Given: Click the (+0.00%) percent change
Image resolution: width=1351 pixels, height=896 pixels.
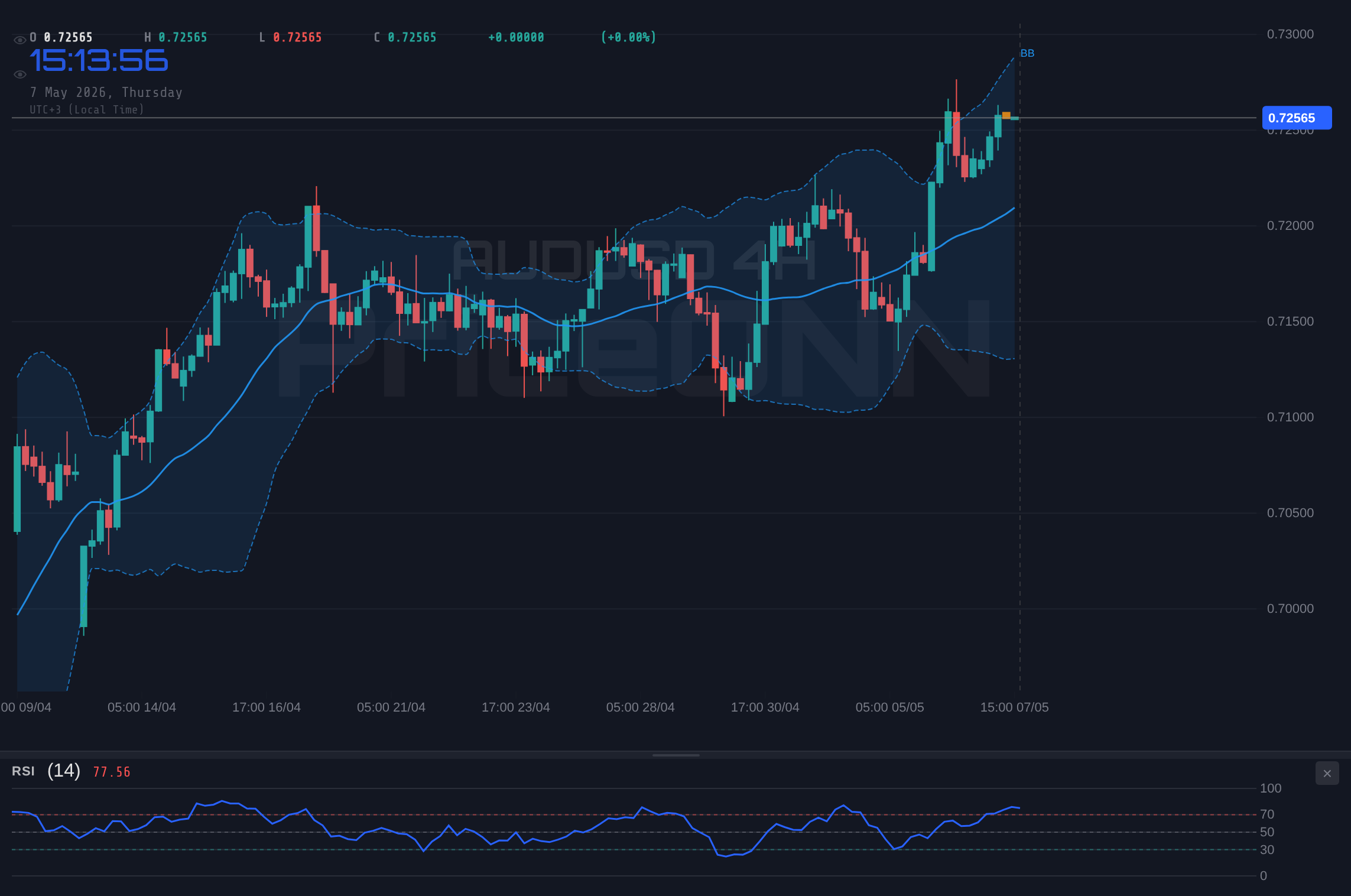Looking at the screenshot, I should coord(629,37).
